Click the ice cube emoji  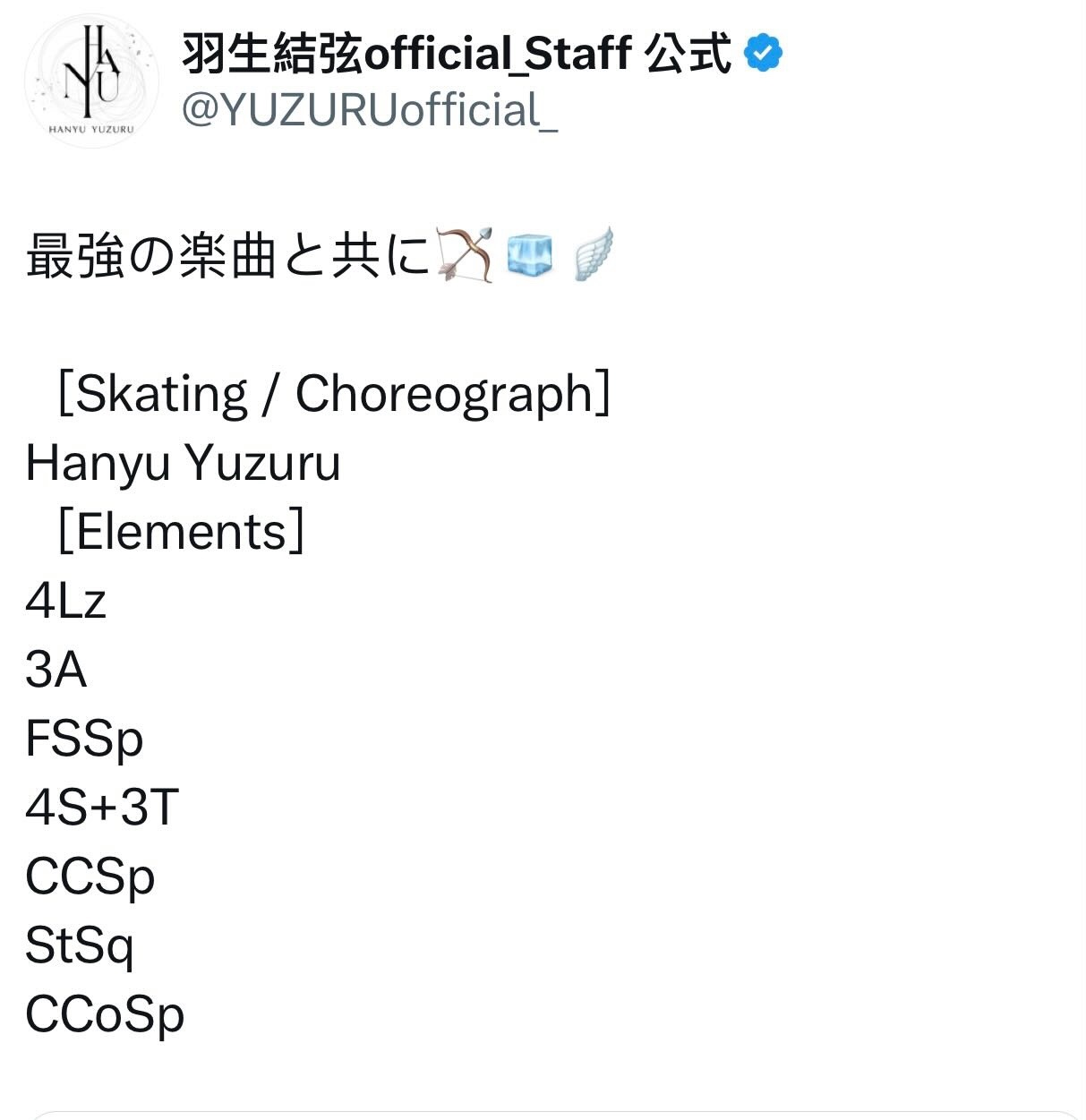click(x=530, y=254)
